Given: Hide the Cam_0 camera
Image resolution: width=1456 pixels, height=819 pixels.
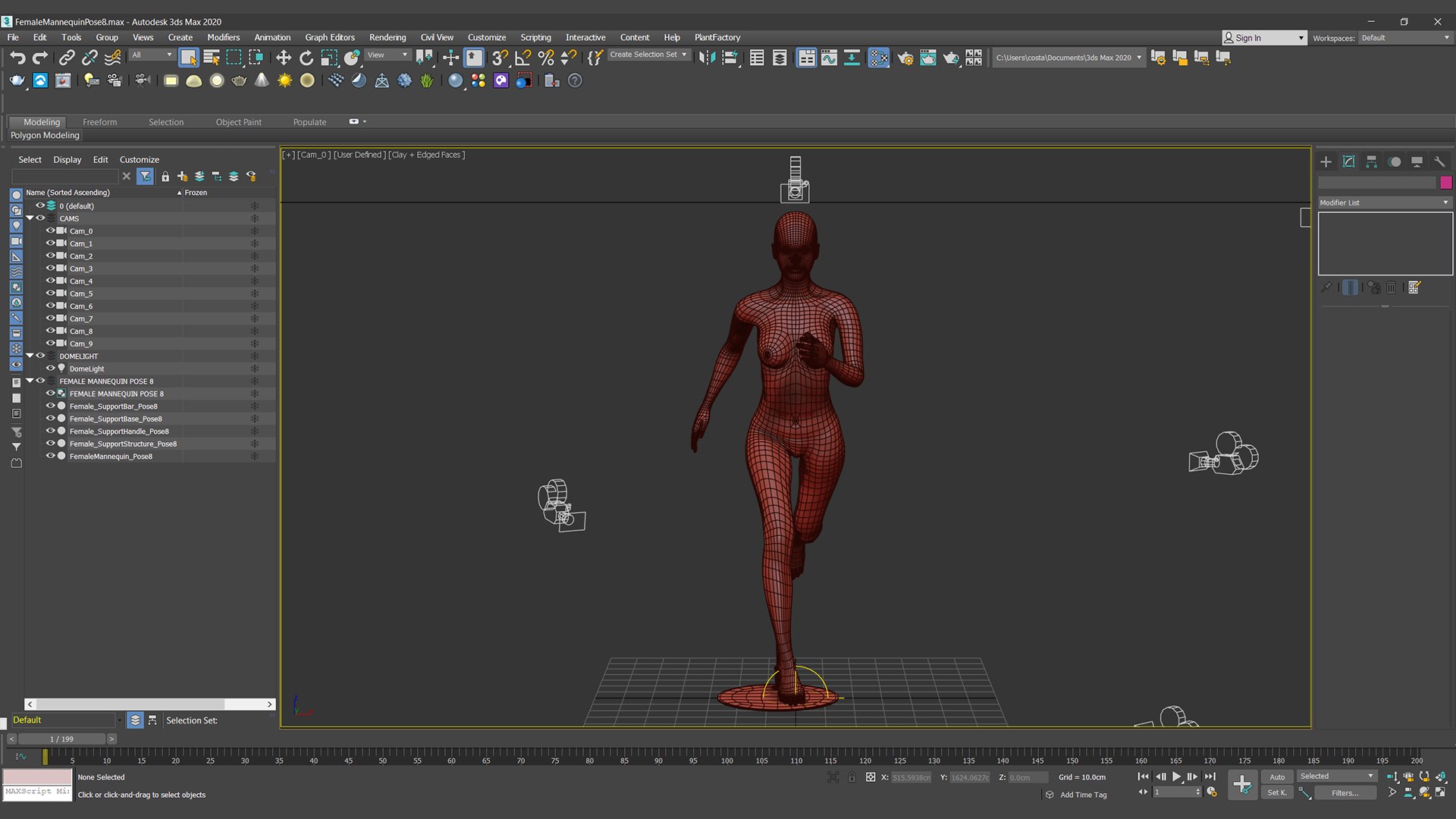Looking at the screenshot, I should click(51, 231).
